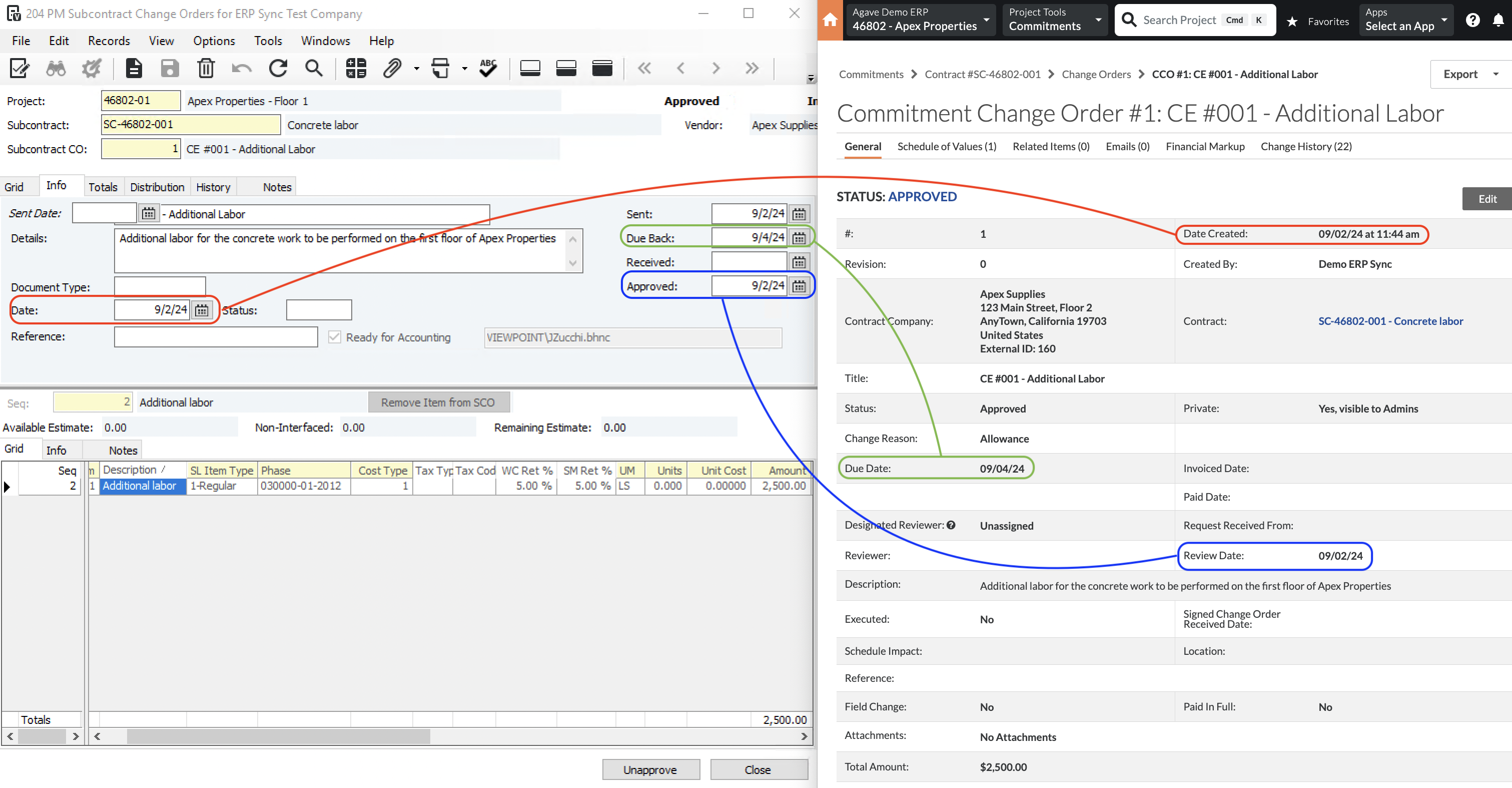Select the Attach Files icon
Viewport: 1512px width, 788px height.
click(393, 68)
